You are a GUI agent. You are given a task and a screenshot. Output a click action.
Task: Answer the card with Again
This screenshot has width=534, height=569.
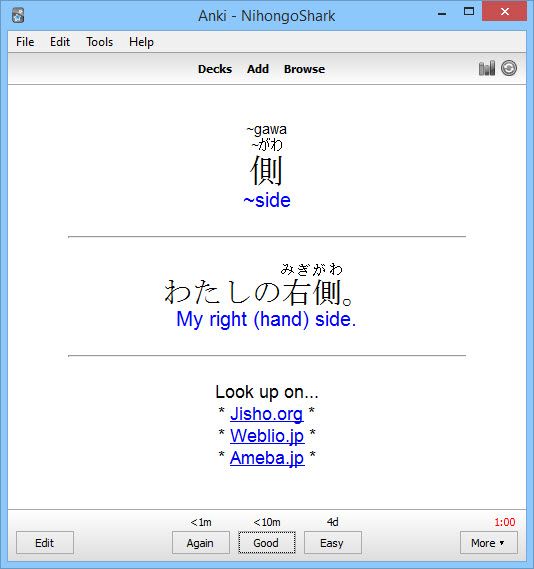pos(200,543)
